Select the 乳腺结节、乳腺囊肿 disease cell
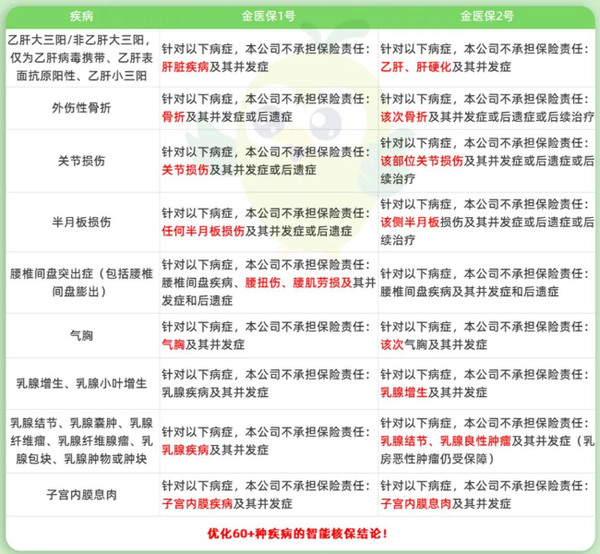Image resolution: width=600 pixels, height=554 pixels. 82,441
